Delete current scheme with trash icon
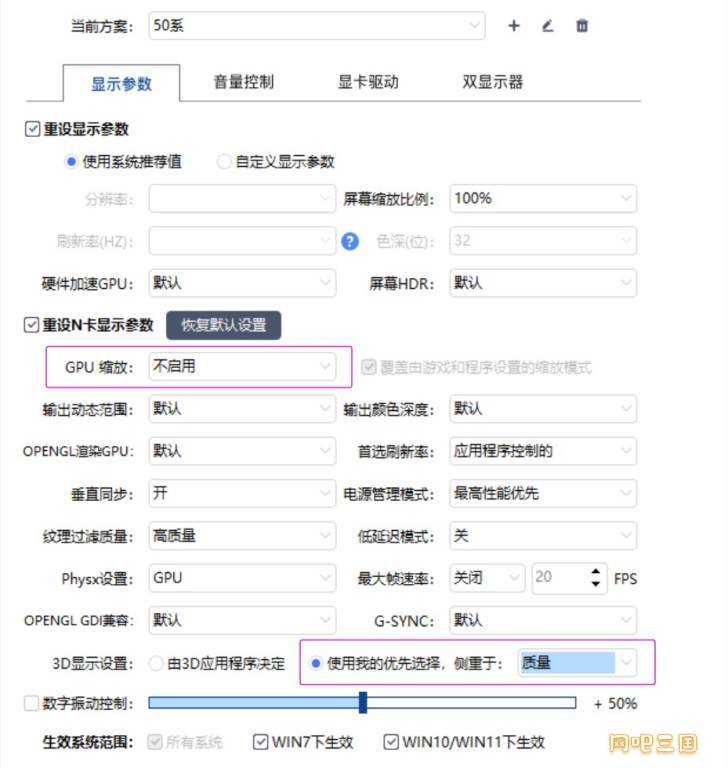This screenshot has height=768, width=728. click(x=582, y=25)
